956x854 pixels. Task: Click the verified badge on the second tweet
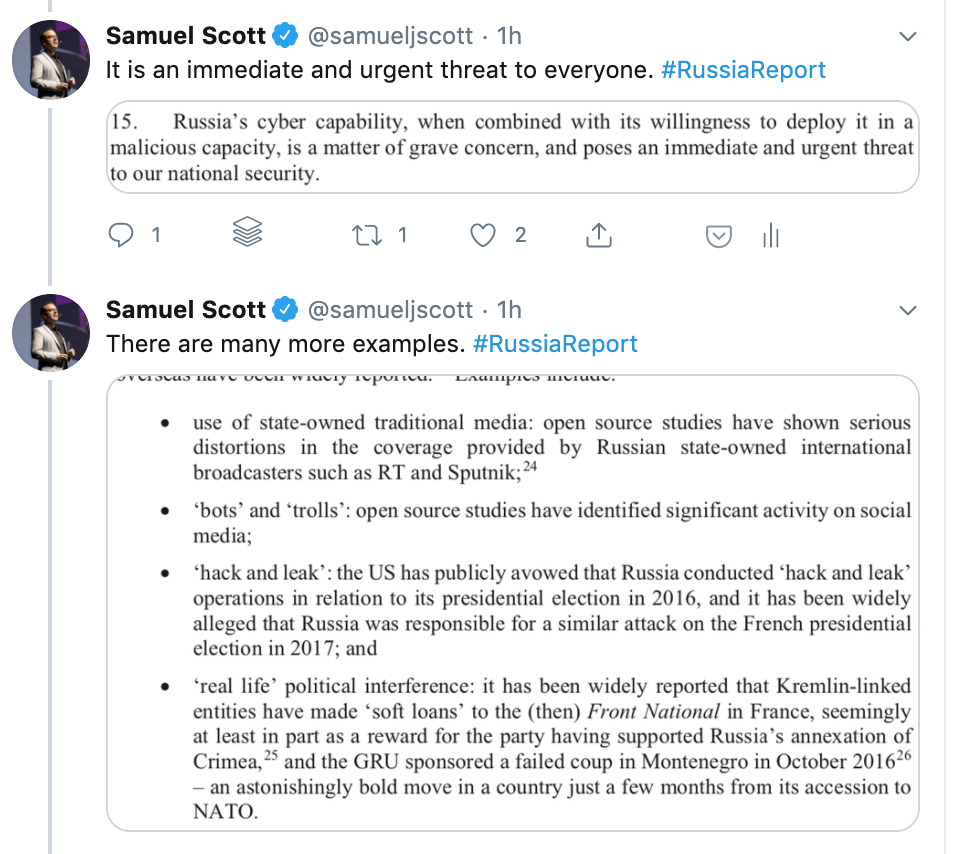click(x=285, y=310)
